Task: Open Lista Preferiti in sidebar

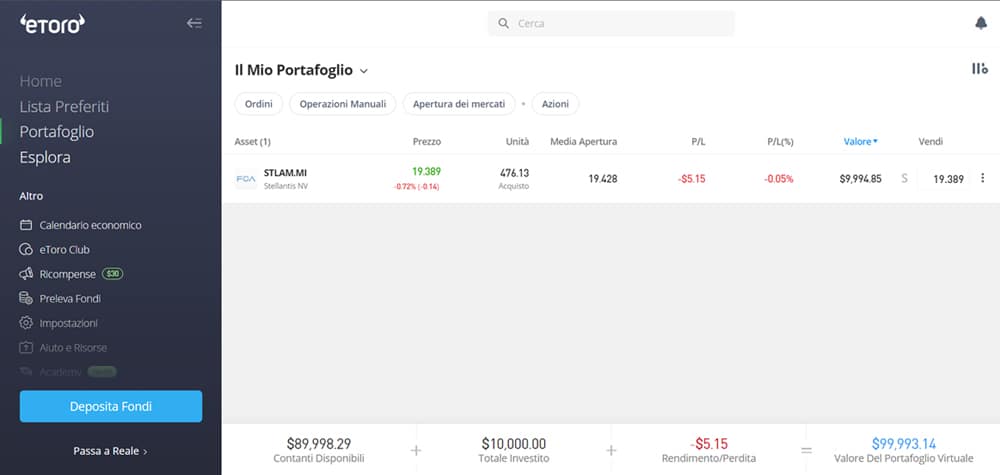Action: click(64, 106)
